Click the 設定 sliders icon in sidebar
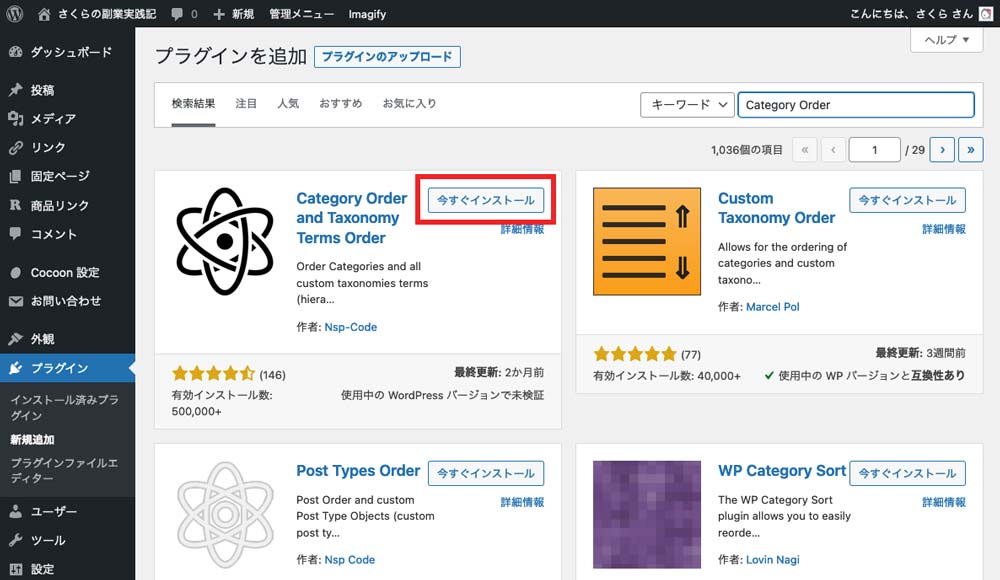Screen dimensions: 1000x580 coord(16,569)
